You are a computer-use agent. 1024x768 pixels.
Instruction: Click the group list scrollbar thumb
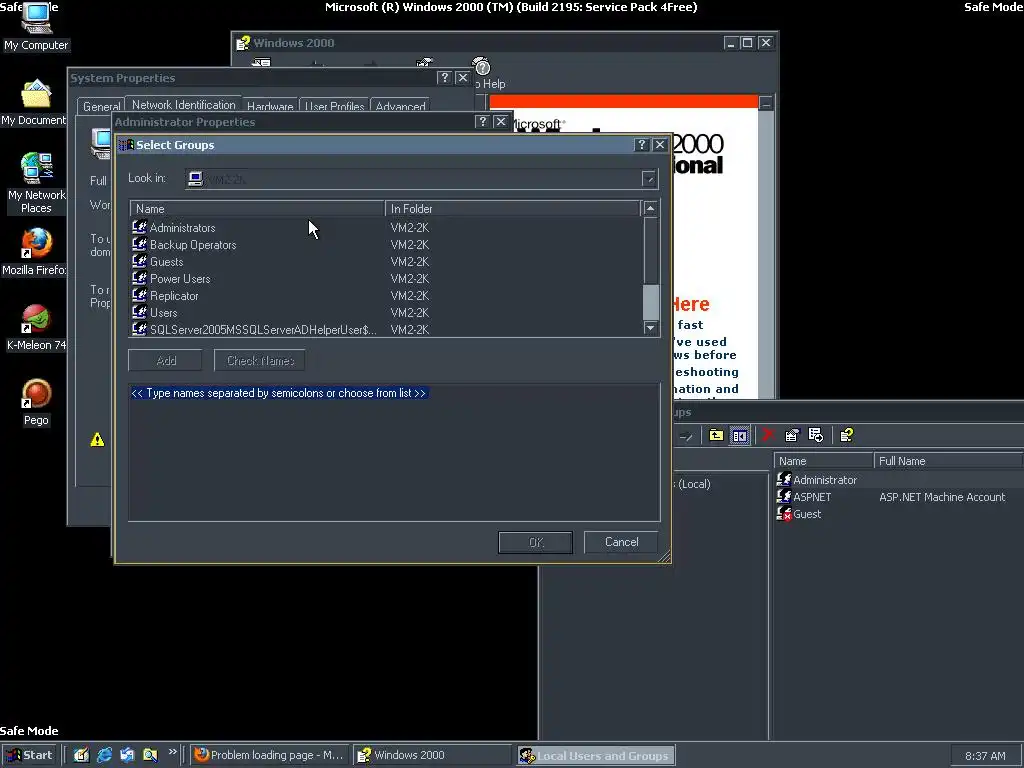[650, 301]
